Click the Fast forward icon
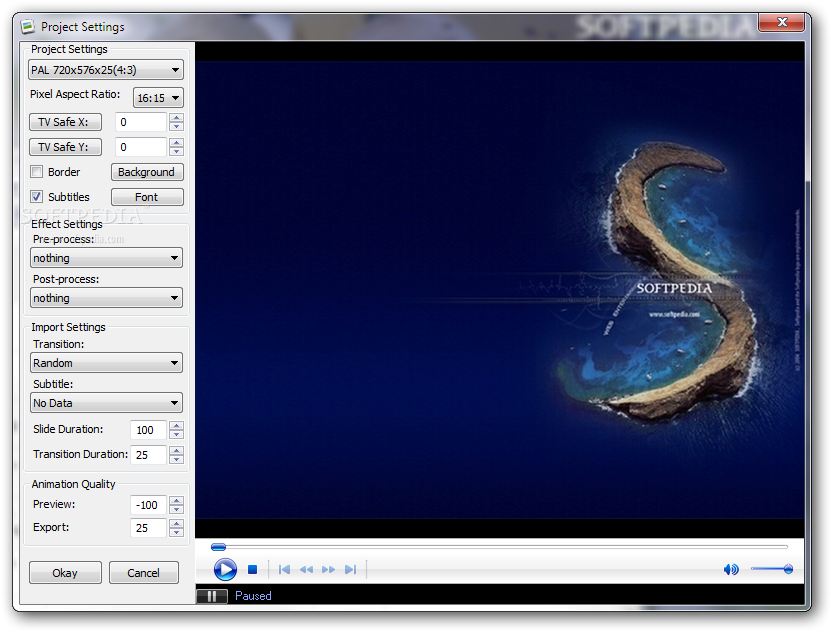The height and width of the screenshot is (632, 832). point(328,569)
